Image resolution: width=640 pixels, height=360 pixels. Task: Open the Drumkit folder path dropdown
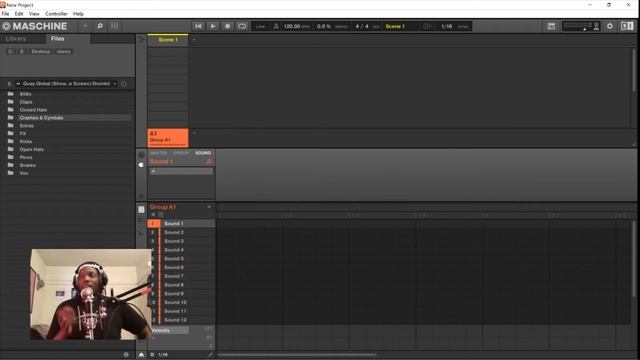[67, 84]
